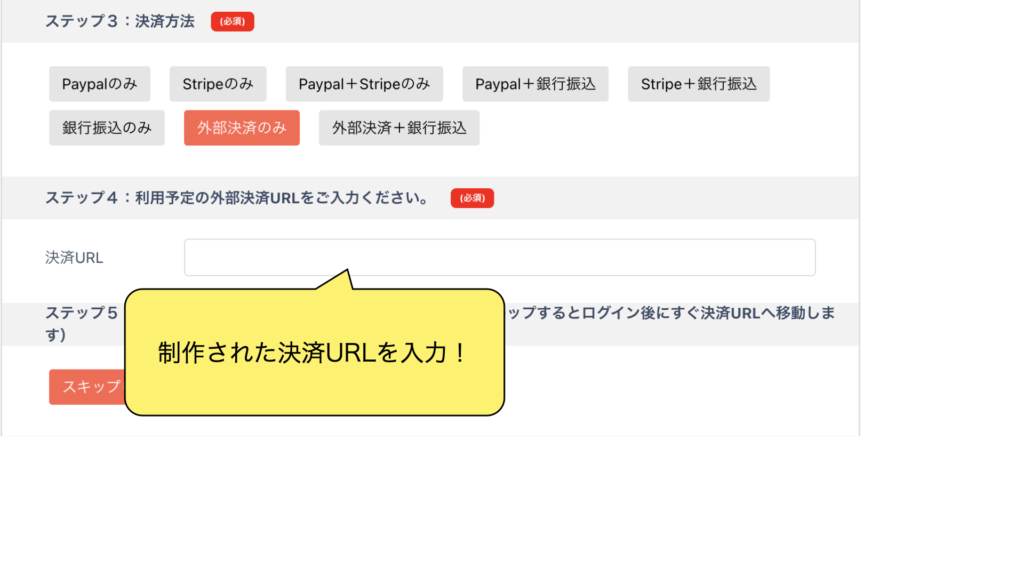Select 外部決済＋銀行振込 payment option

tap(399, 128)
